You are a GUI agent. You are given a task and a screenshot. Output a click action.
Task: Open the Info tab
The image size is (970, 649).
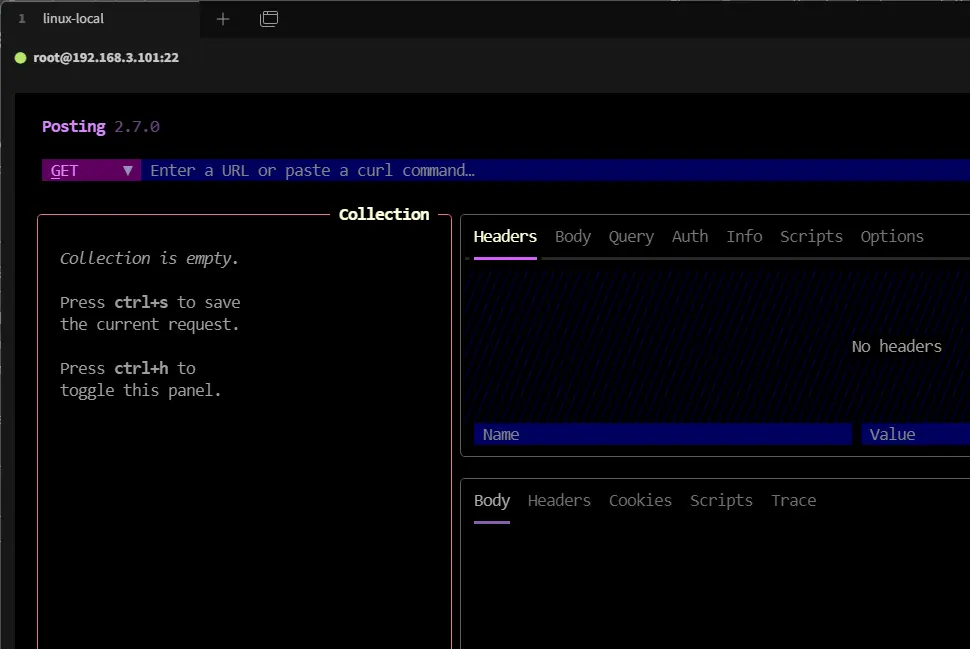[744, 237]
